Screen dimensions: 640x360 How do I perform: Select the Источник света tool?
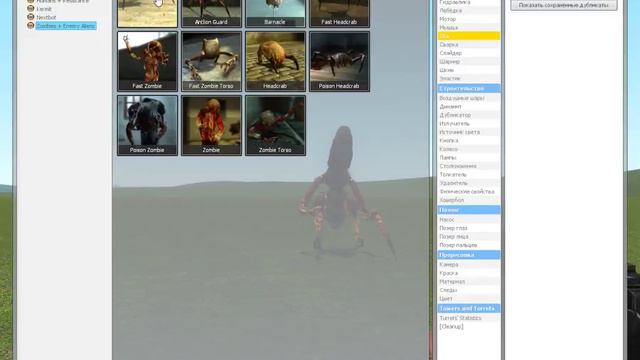point(469,132)
